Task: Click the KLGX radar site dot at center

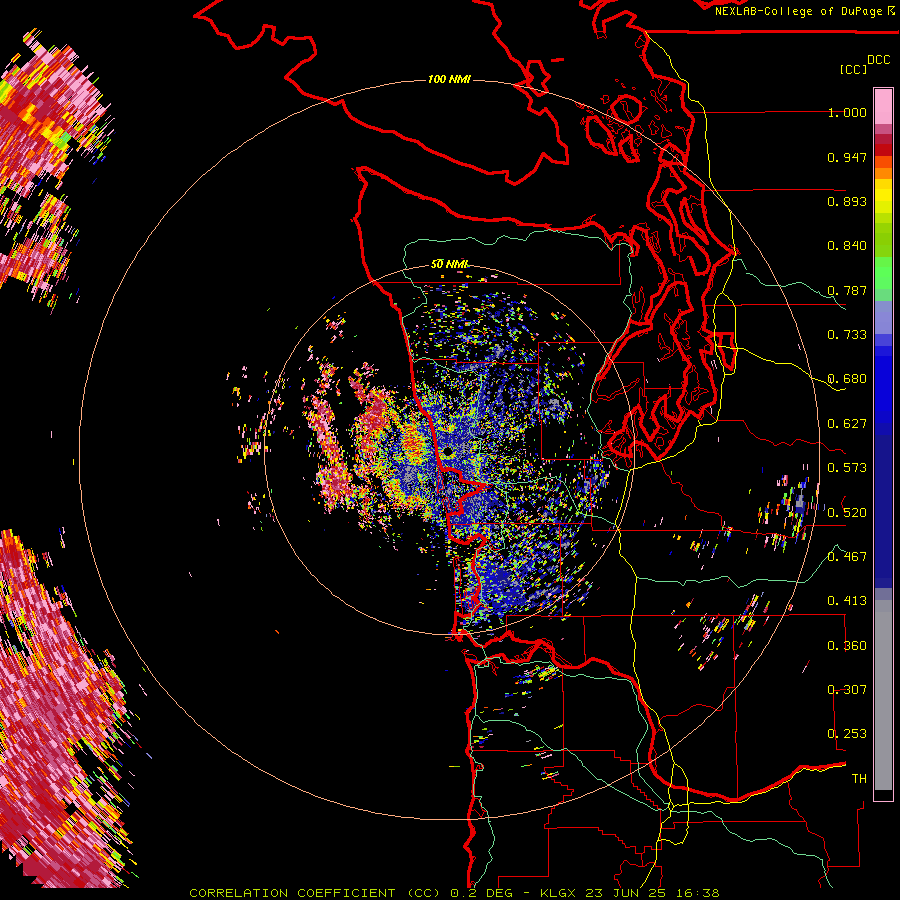Action: 447,452
